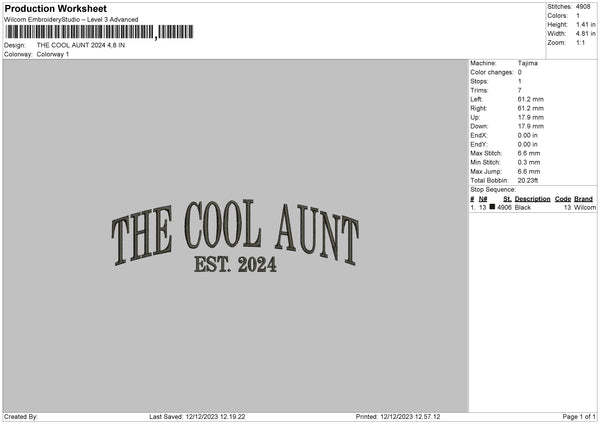Select design name 'THE COOL AUNT 2024 4,8 IN'
The height and width of the screenshot is (424, 600).
point(81,45)
